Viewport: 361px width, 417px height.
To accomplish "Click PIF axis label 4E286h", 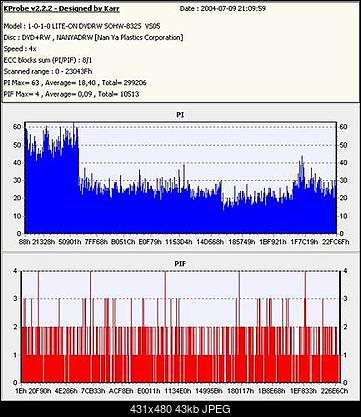I will 66,390.
